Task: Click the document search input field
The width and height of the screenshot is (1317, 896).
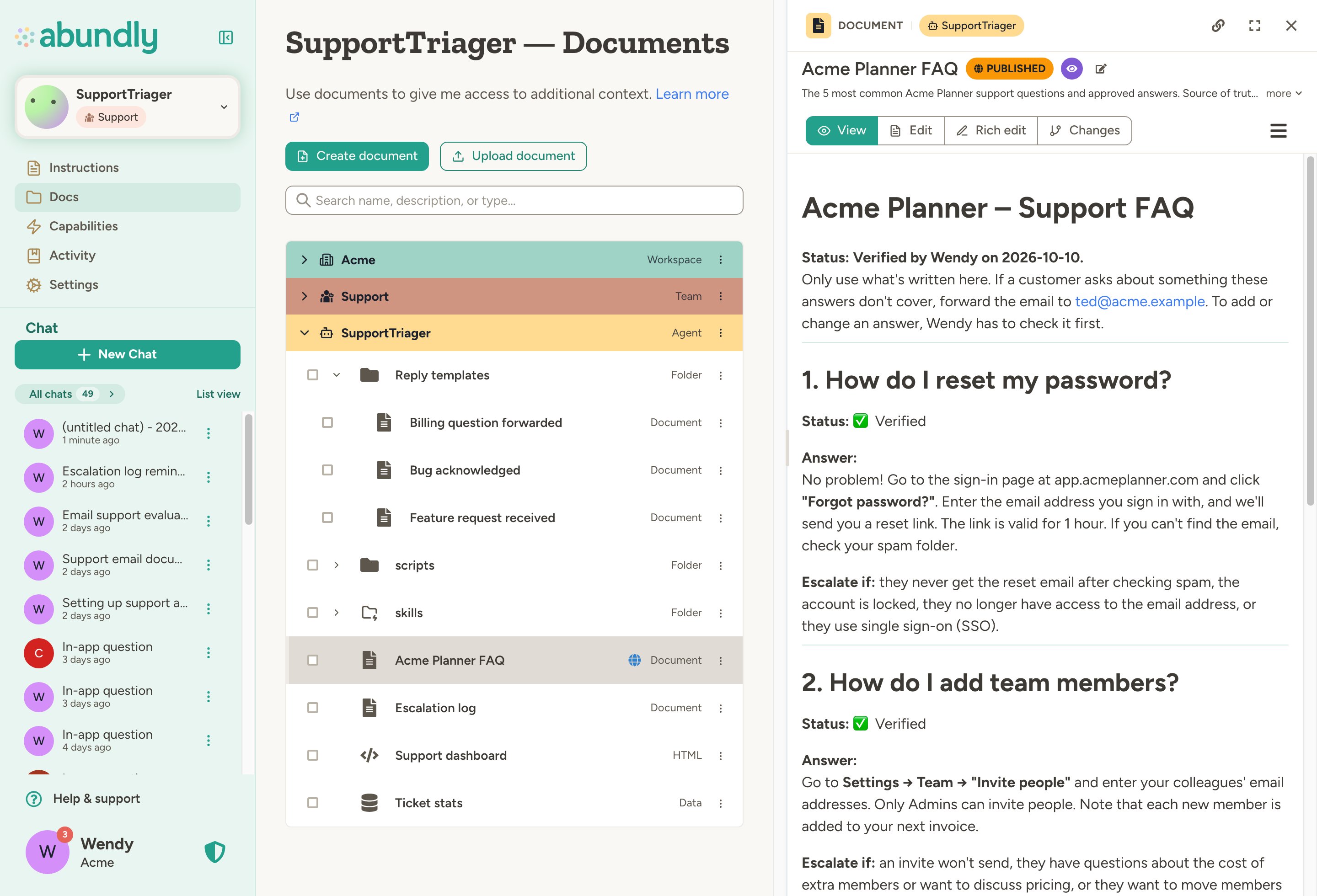Action: coord(514,201)
